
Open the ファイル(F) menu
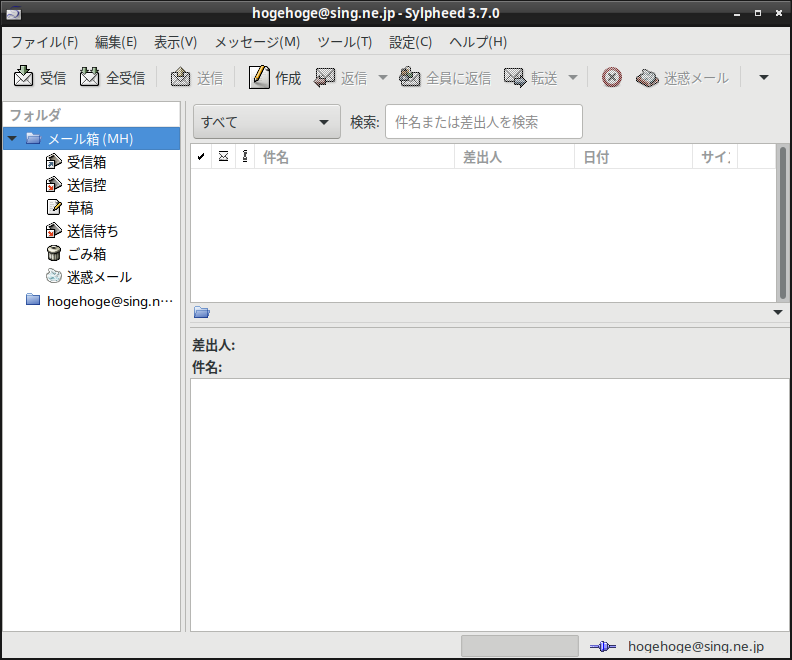(x=44, y=42)
